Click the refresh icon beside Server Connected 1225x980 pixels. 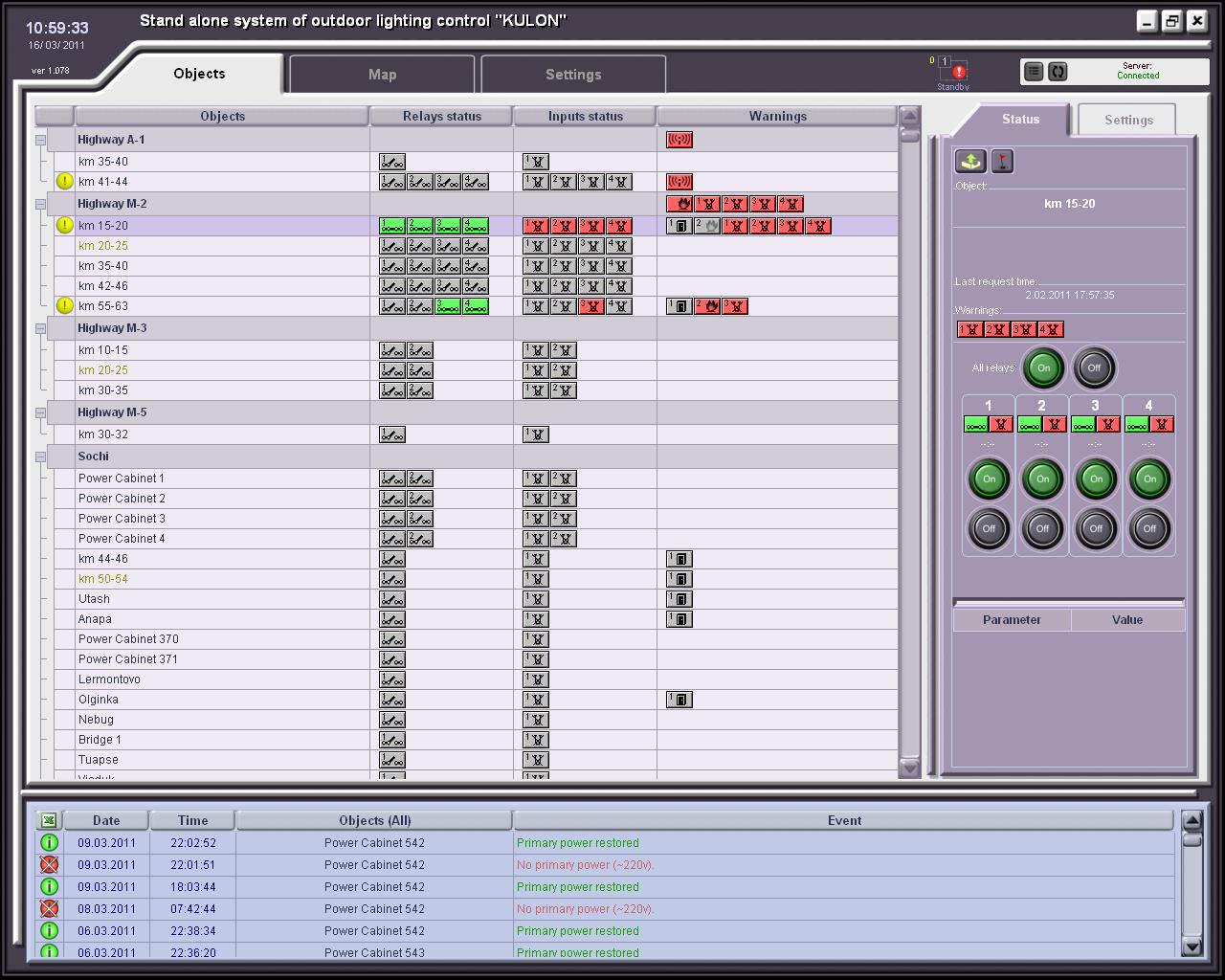tap(1059, 71)
